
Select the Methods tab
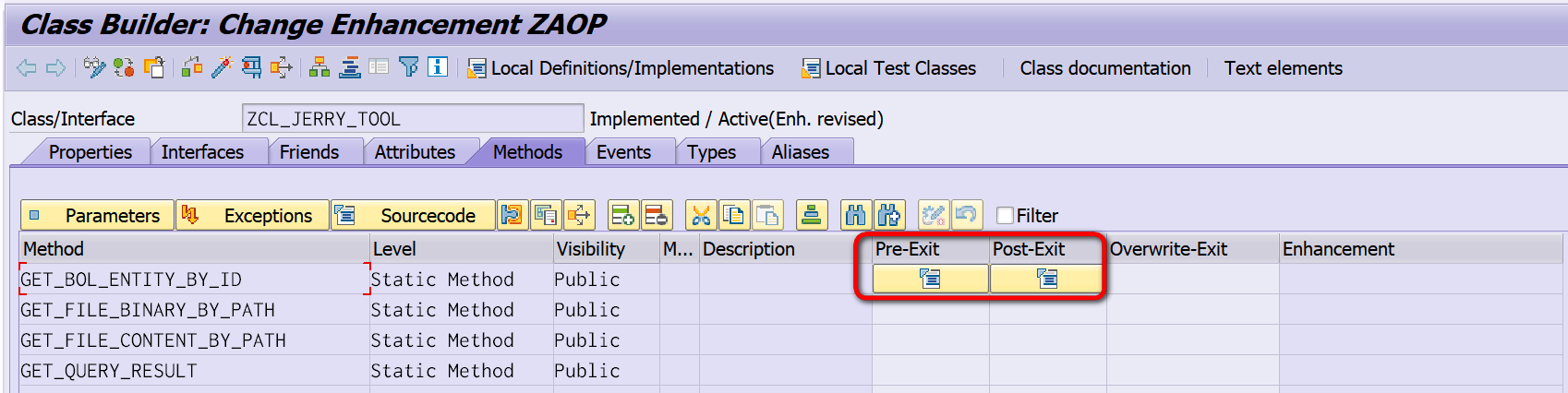click(x=527, y=152)
